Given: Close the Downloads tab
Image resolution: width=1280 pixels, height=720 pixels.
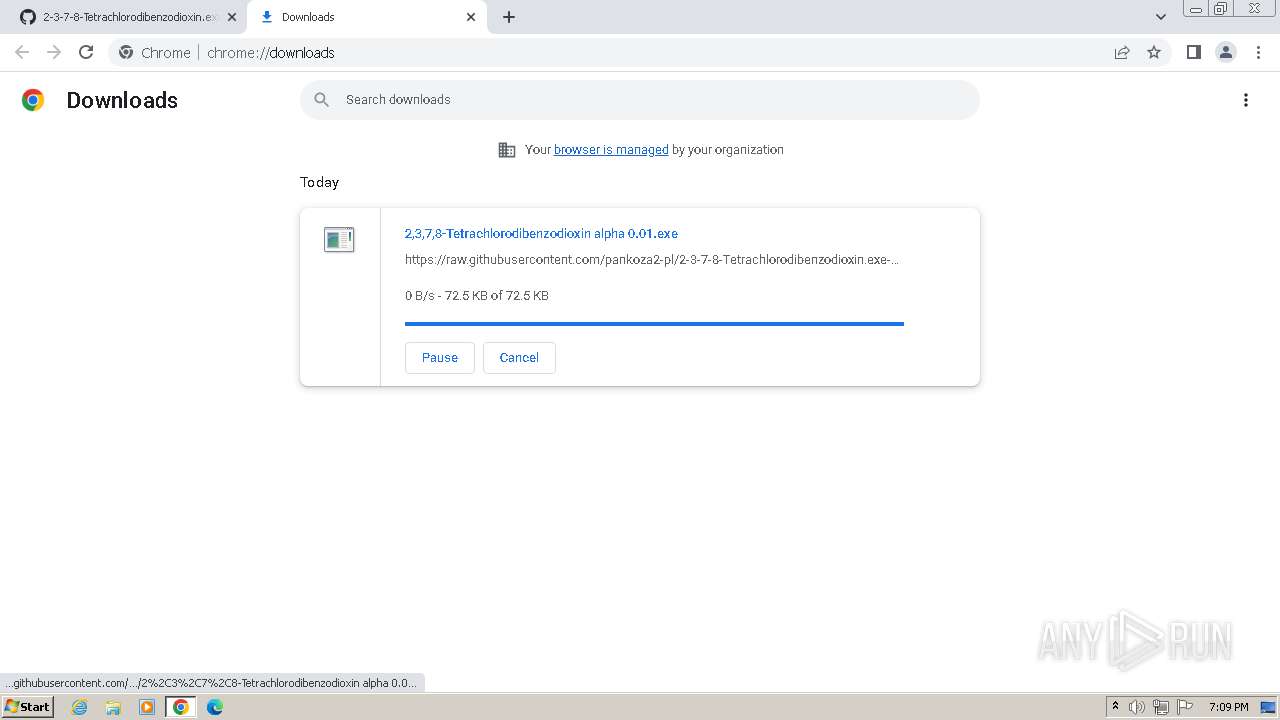Looking at the screenshot, I should 471,17.
